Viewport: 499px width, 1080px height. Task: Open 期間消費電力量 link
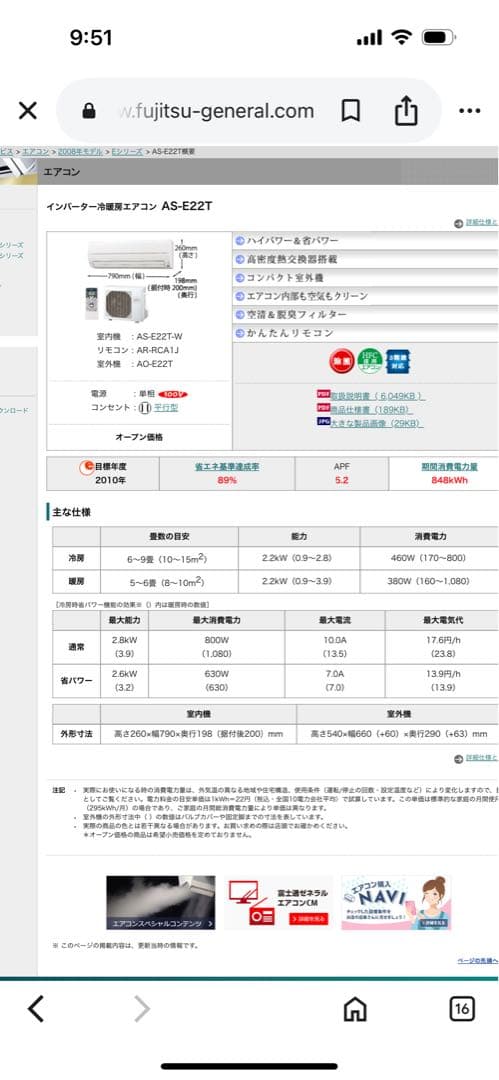(x=449, y=466)
